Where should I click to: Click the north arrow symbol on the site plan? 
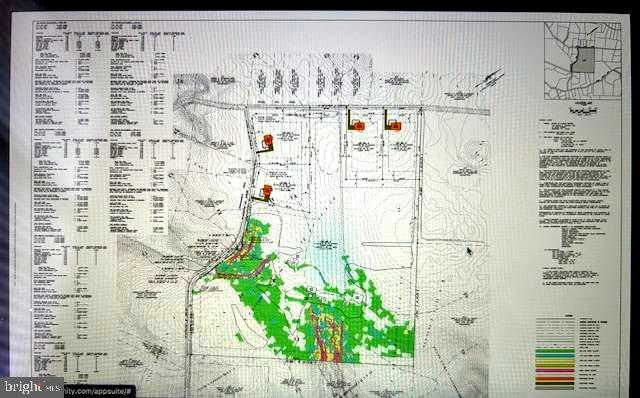[x=490, y=80]
